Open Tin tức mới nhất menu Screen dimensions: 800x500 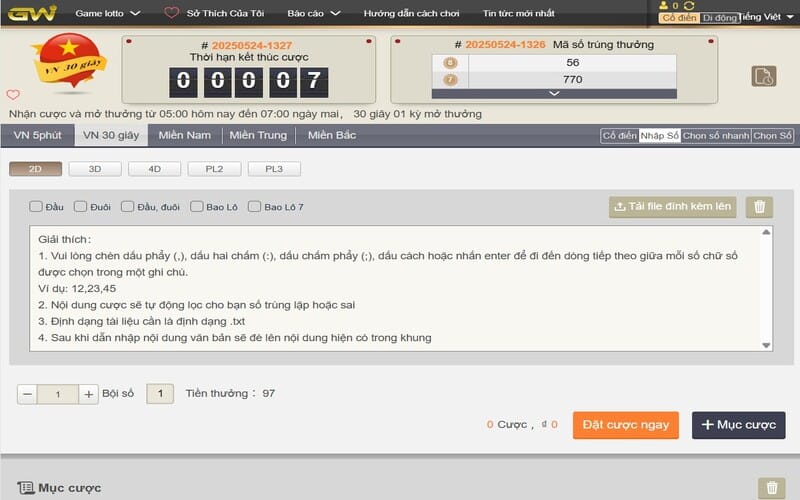point(518,13)
